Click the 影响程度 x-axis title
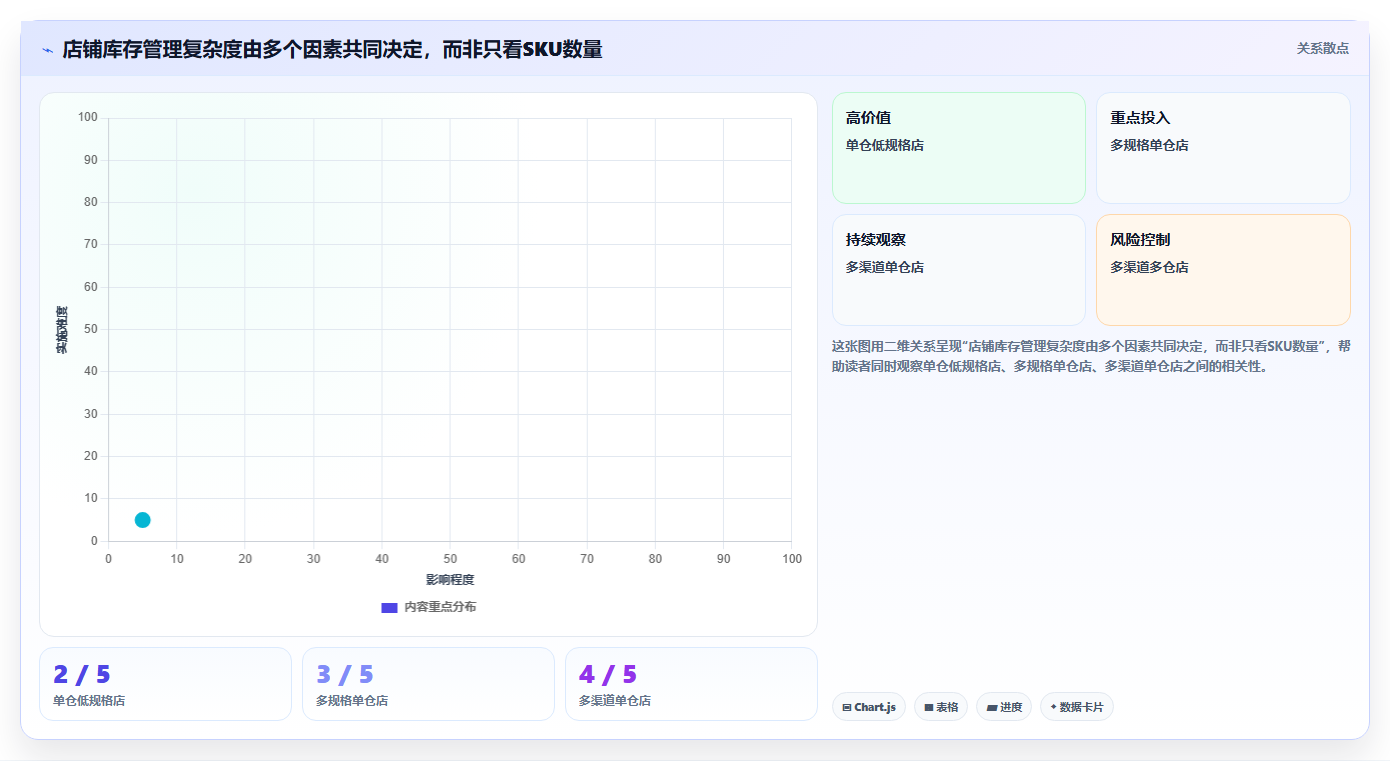The image size is (1390, 761). [450, 580]
